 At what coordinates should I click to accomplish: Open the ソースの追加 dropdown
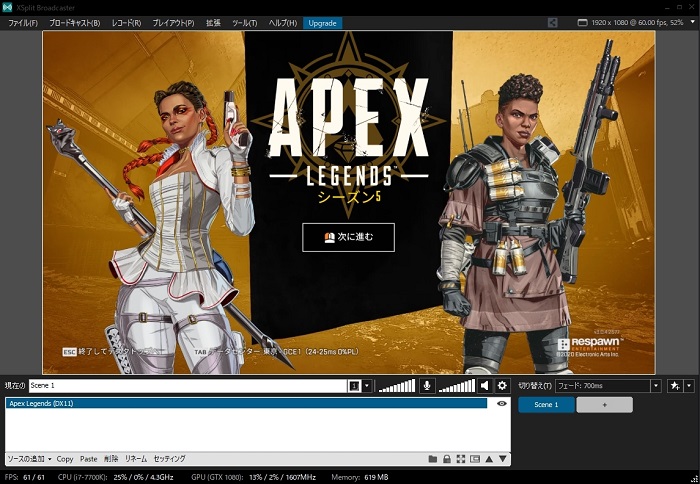point(29,459)
